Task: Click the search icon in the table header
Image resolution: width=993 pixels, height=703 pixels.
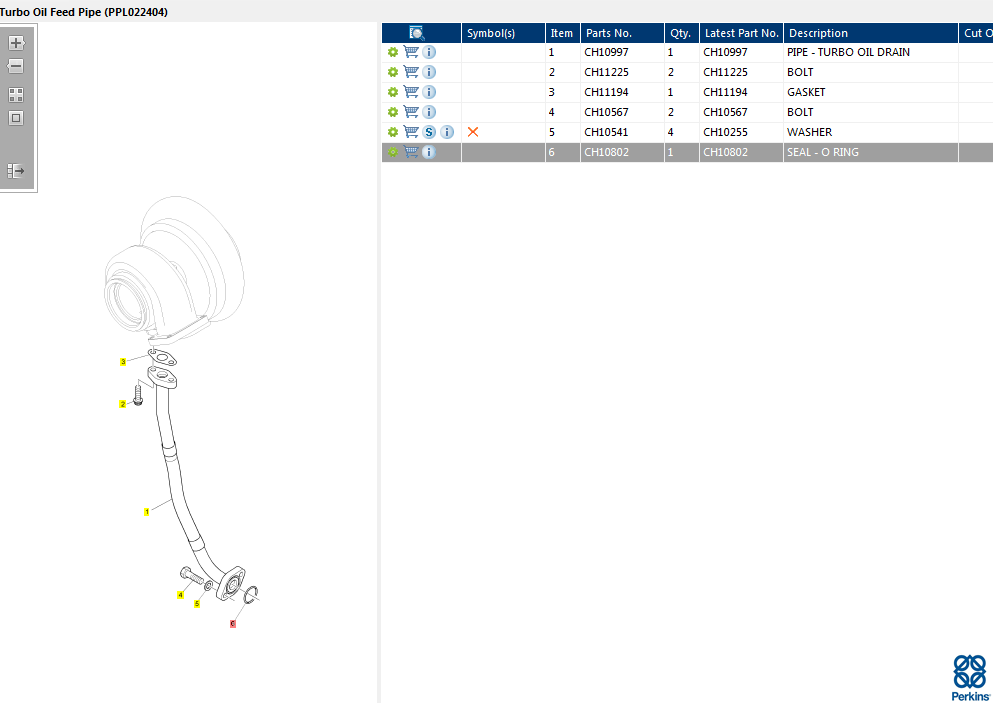Action: [417, 33]
